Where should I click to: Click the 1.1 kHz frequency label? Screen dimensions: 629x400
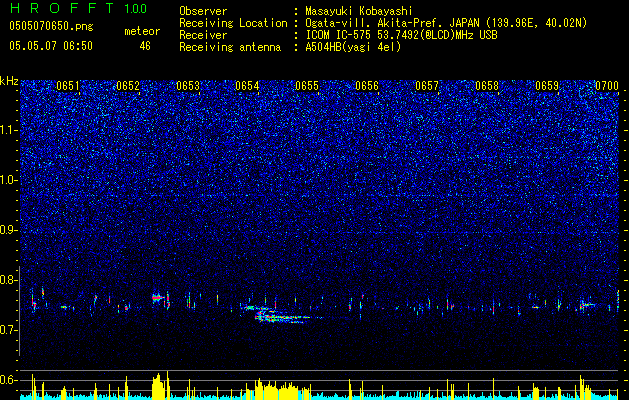[9, 130]
